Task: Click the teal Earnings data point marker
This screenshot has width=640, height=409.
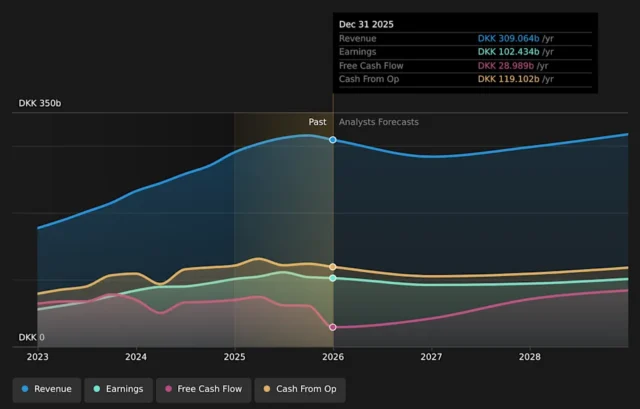Action: (333, 278)
